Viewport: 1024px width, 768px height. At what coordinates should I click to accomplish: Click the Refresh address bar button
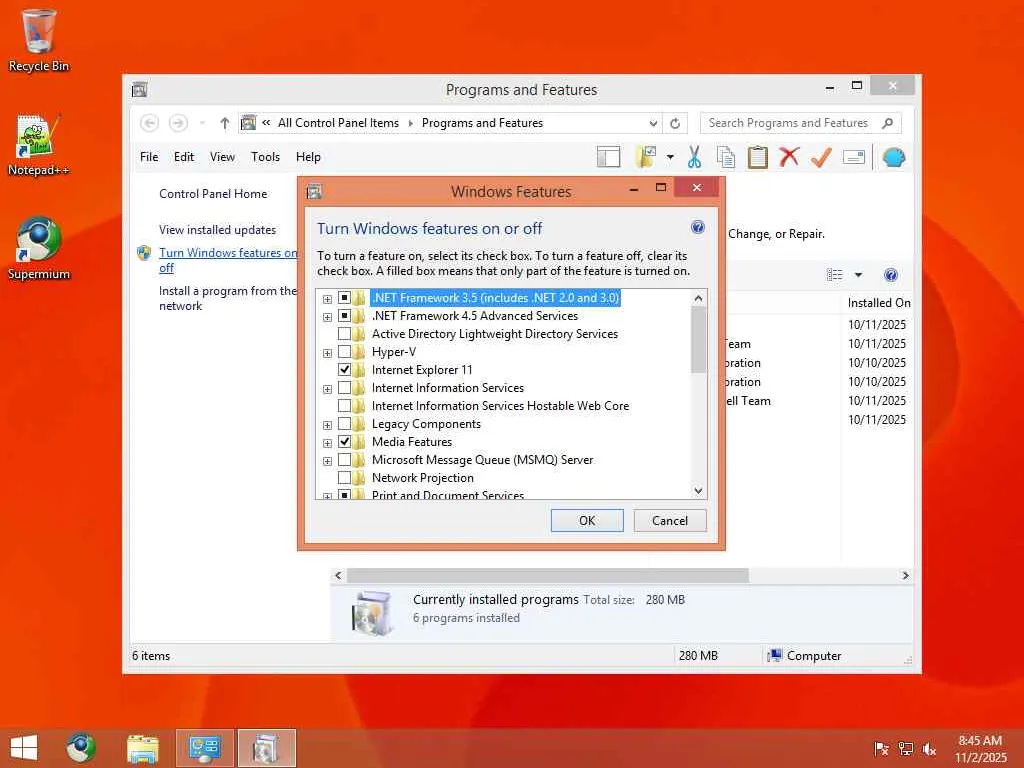tap(675, 123)
